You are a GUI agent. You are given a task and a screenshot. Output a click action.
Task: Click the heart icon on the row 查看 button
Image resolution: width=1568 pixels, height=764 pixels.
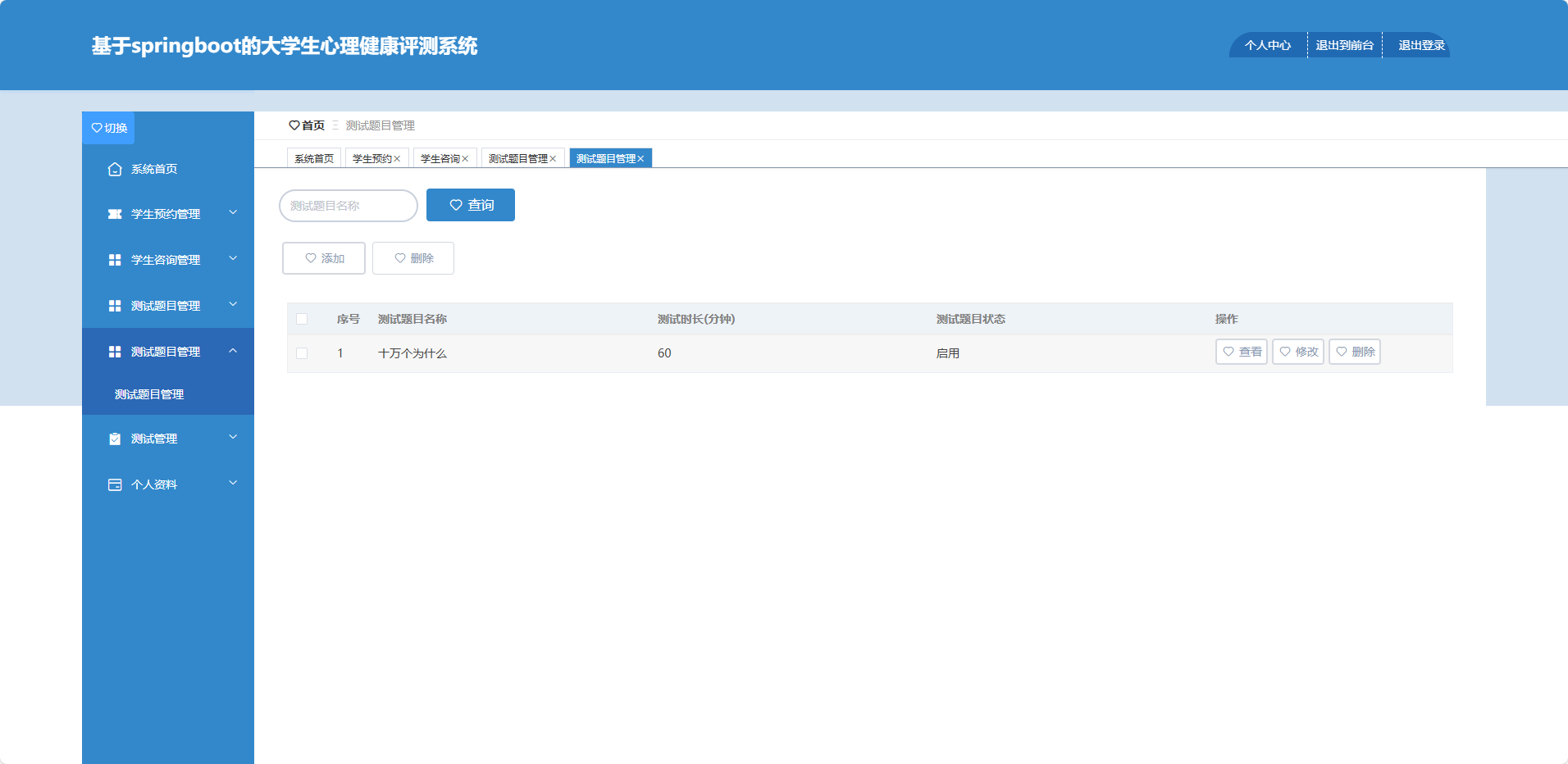click(1228, 352)
